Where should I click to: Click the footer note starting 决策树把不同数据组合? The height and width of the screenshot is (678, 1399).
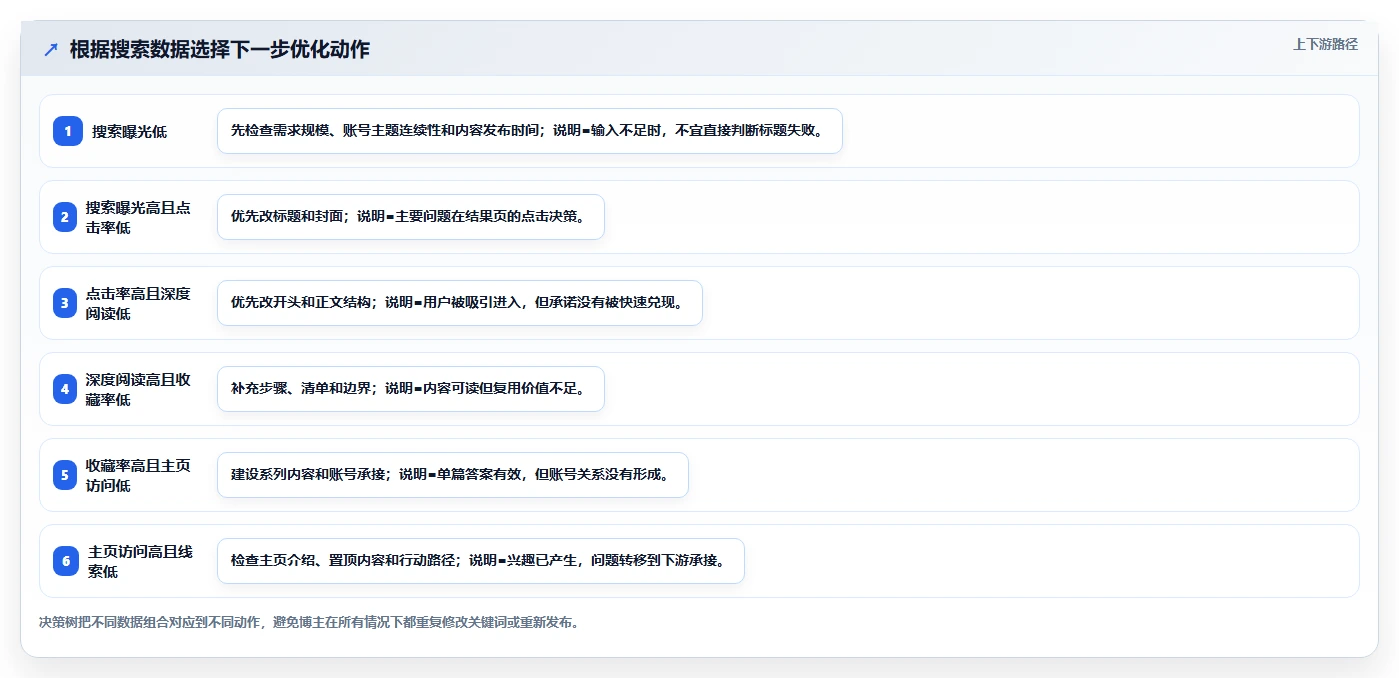[x=309, y=622]
